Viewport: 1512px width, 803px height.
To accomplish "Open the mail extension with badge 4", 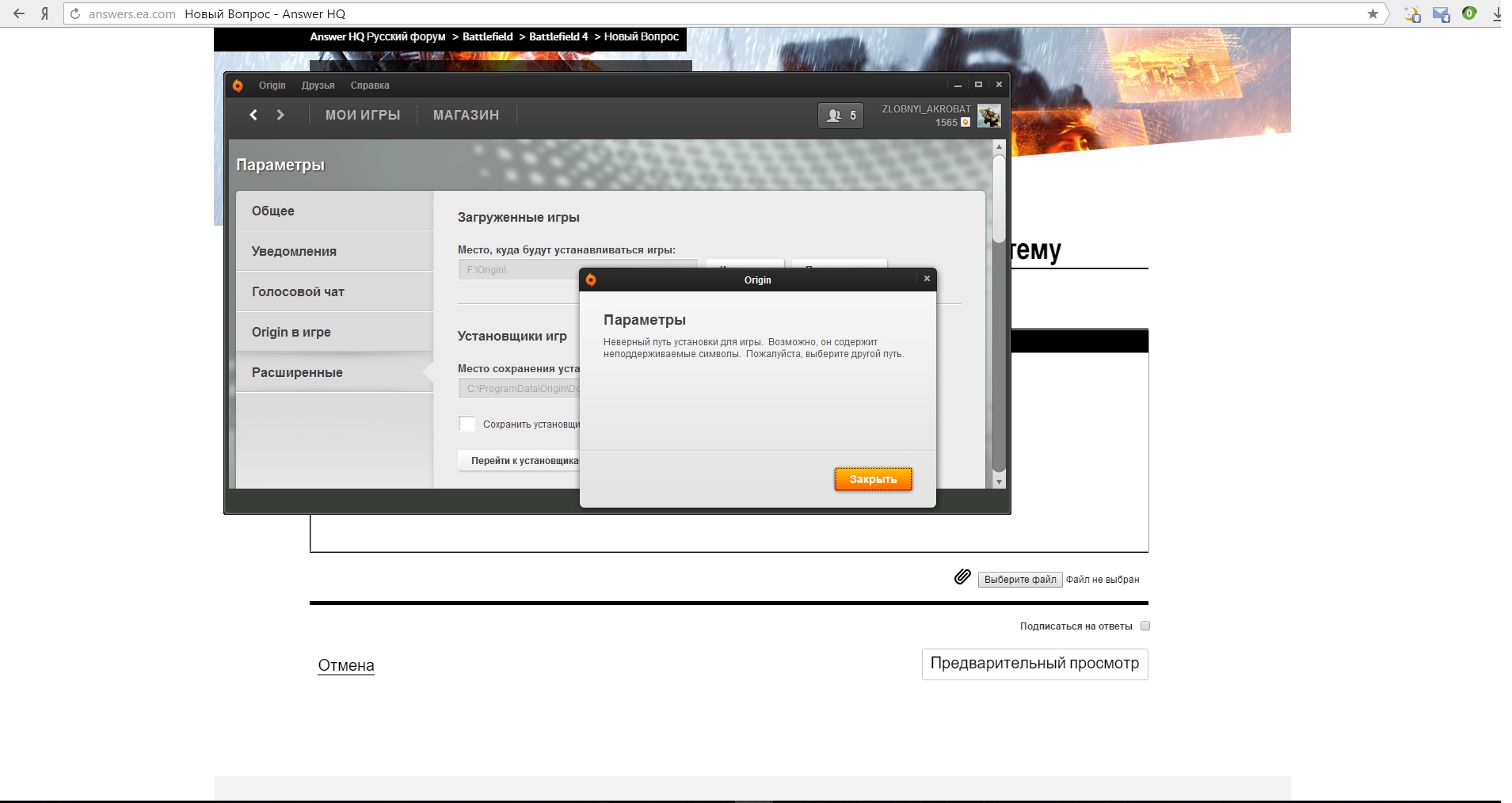I will click(x=1442, y=14).
